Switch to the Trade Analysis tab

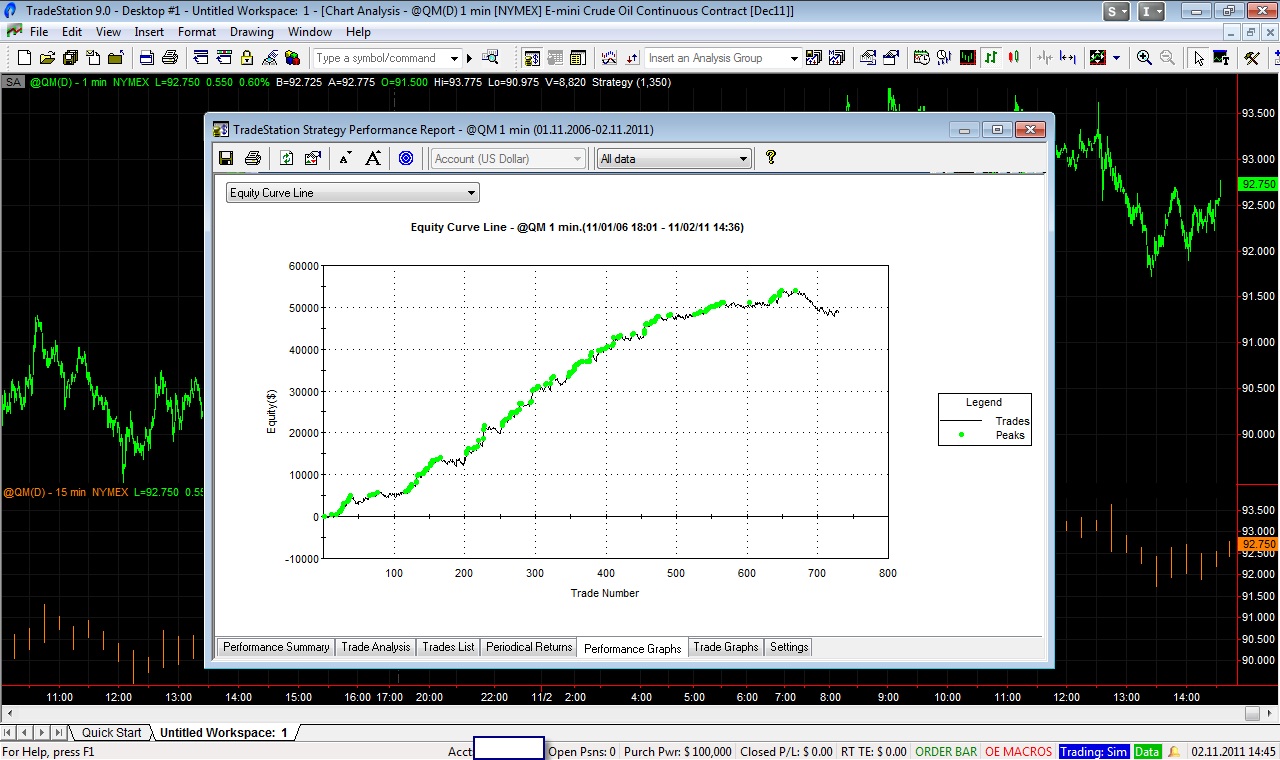point(376,647)
